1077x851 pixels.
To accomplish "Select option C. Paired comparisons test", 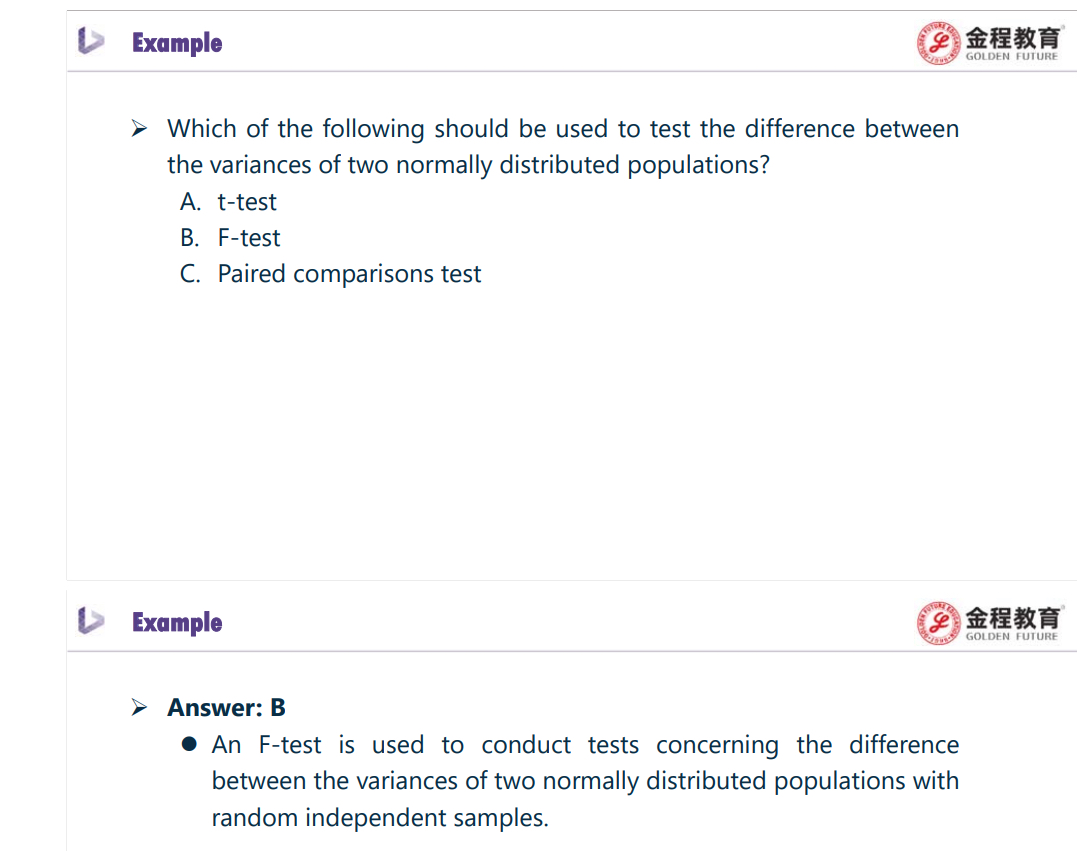I will point(330,274).
